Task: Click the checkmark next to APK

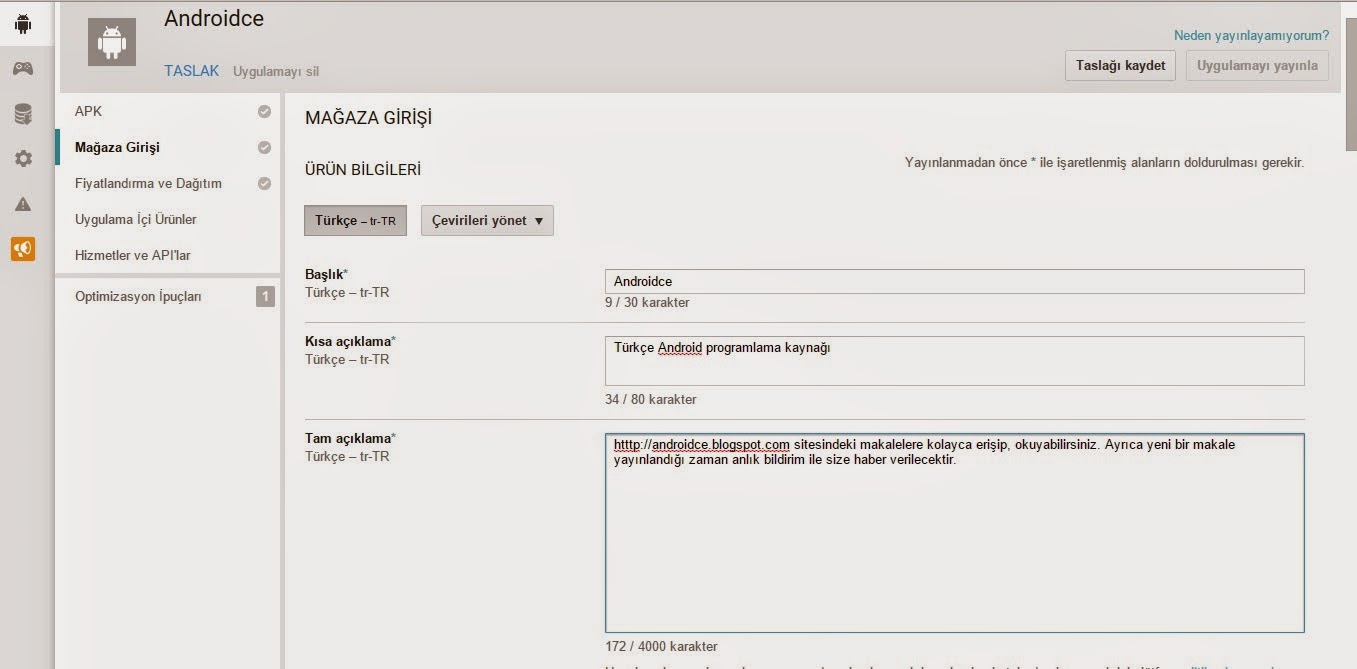Action: [264, 111]
